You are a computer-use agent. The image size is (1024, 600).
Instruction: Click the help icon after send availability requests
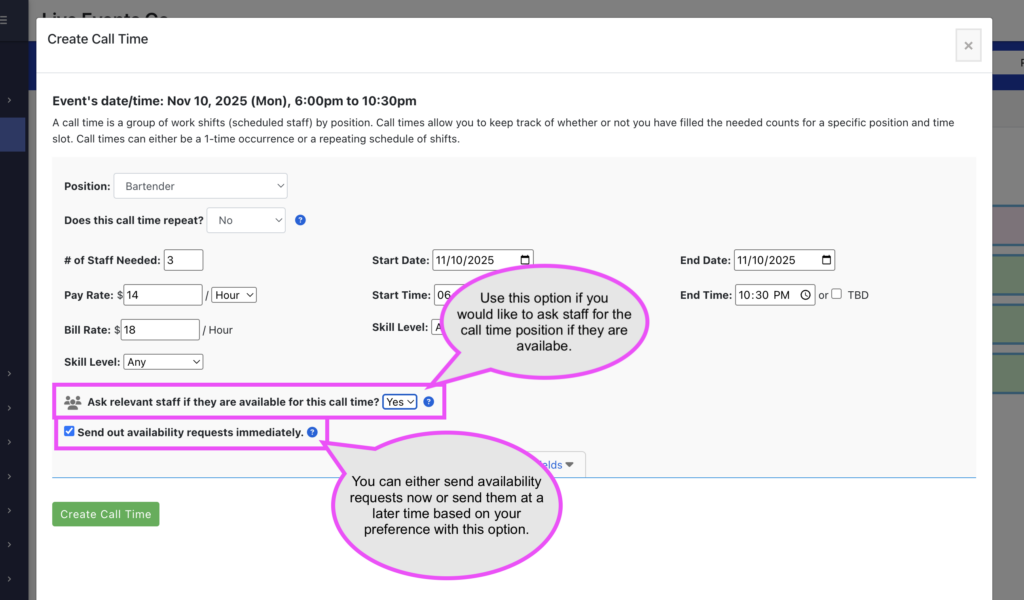pyautogui.click(x=311, y=430)
